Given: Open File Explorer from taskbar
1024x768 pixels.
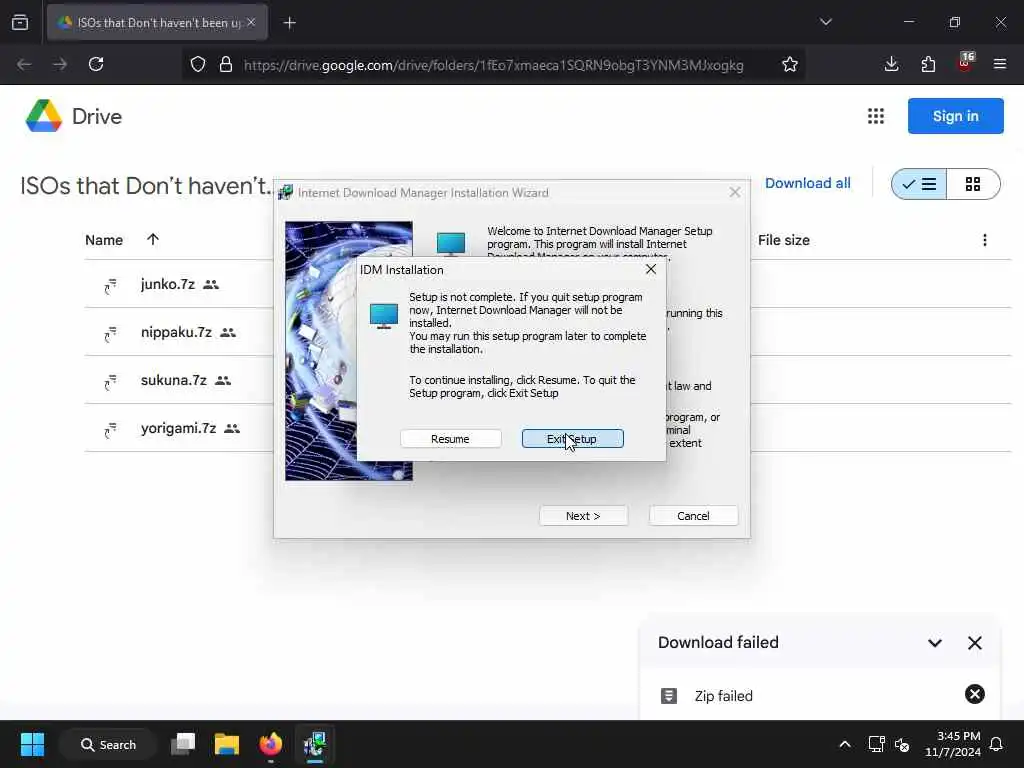Looking at the screenshot, I should tap(227, 744).
